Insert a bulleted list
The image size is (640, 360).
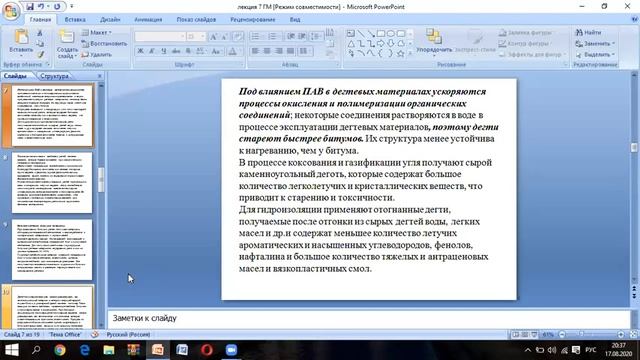[x=256, y=37]
